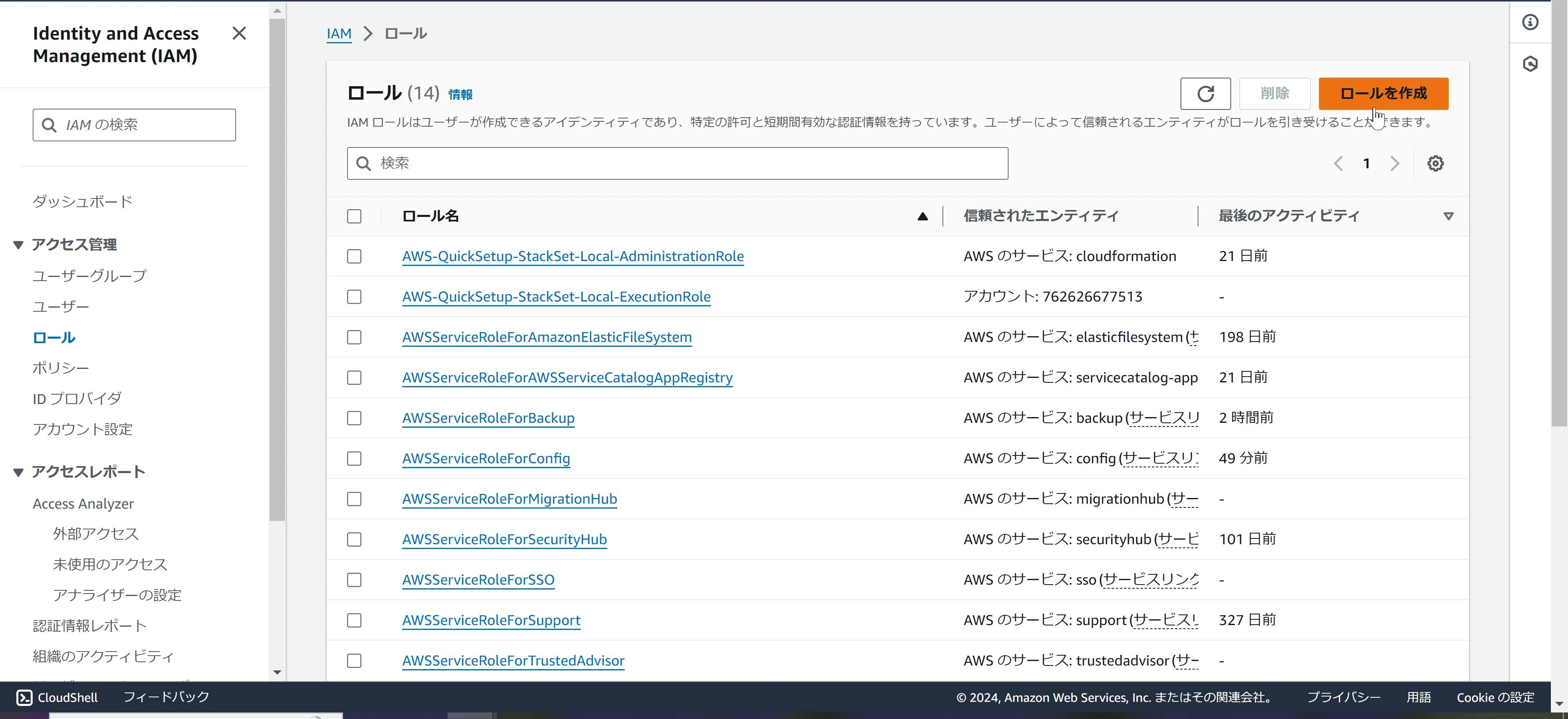
Task: Select AWSServiceRoleForSupport checkbox
Action: tap(354, 621)
